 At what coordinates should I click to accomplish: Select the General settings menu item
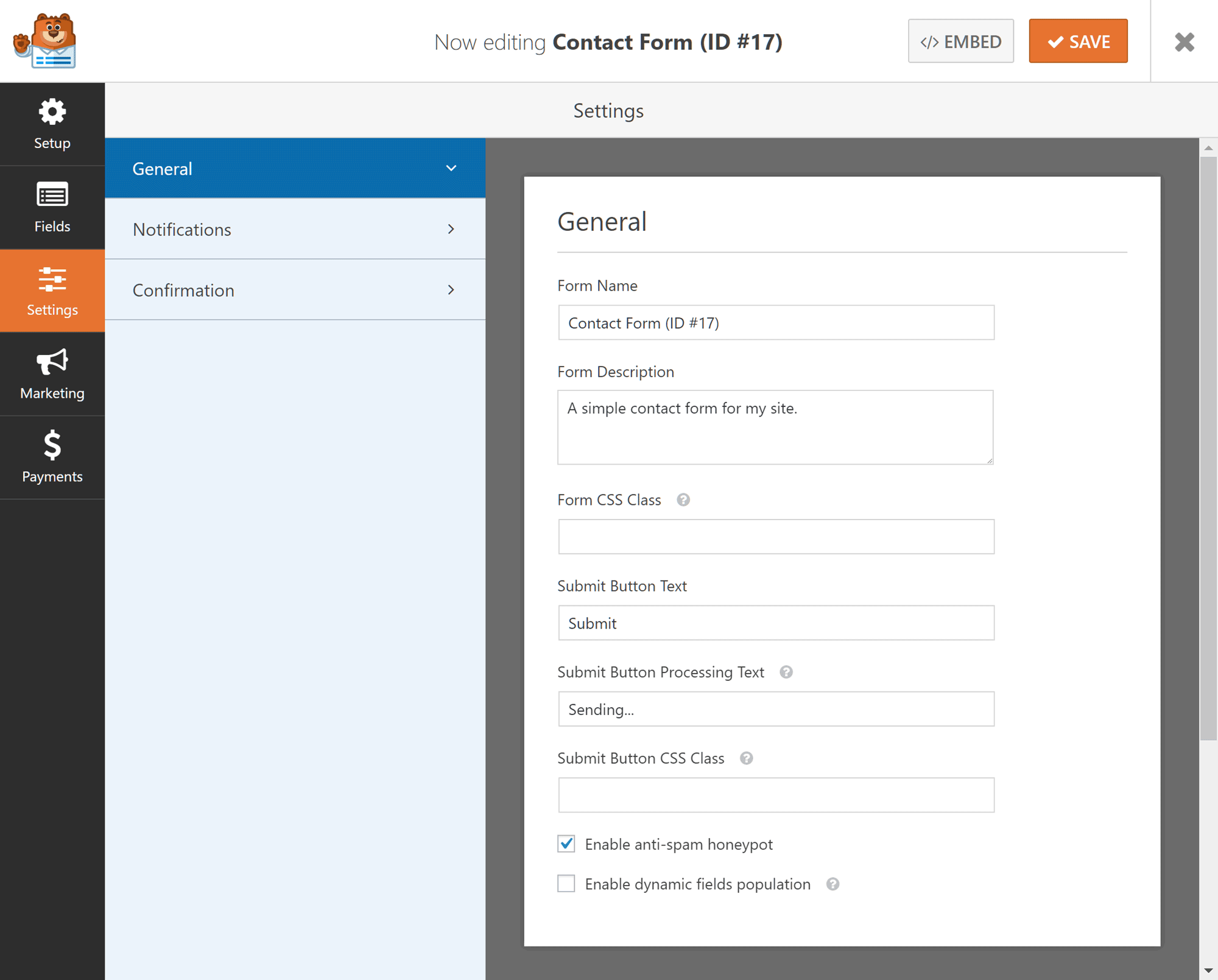click(x=294, y=168)
